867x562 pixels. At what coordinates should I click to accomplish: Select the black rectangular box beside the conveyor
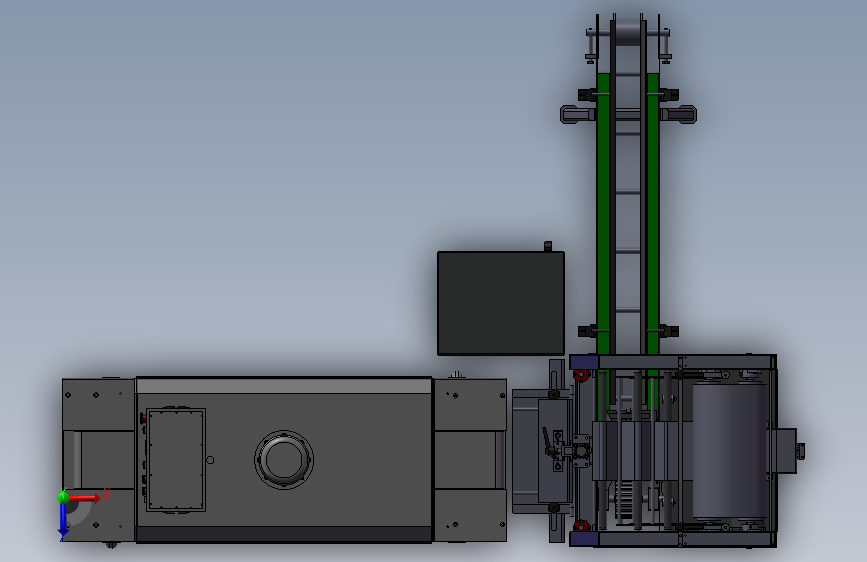[501, 303]
